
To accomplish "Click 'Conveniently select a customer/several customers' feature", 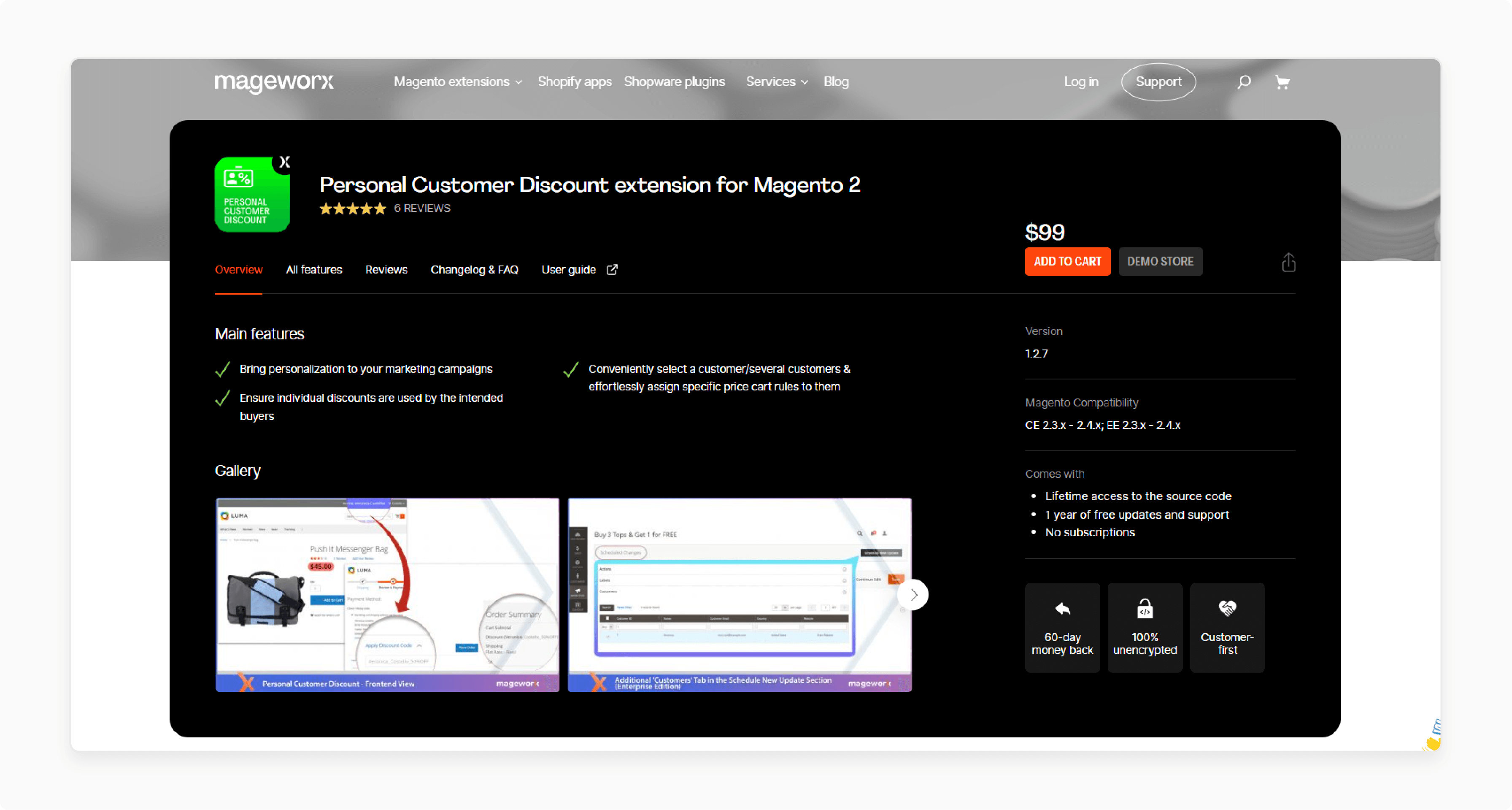I will coord(719,378).
